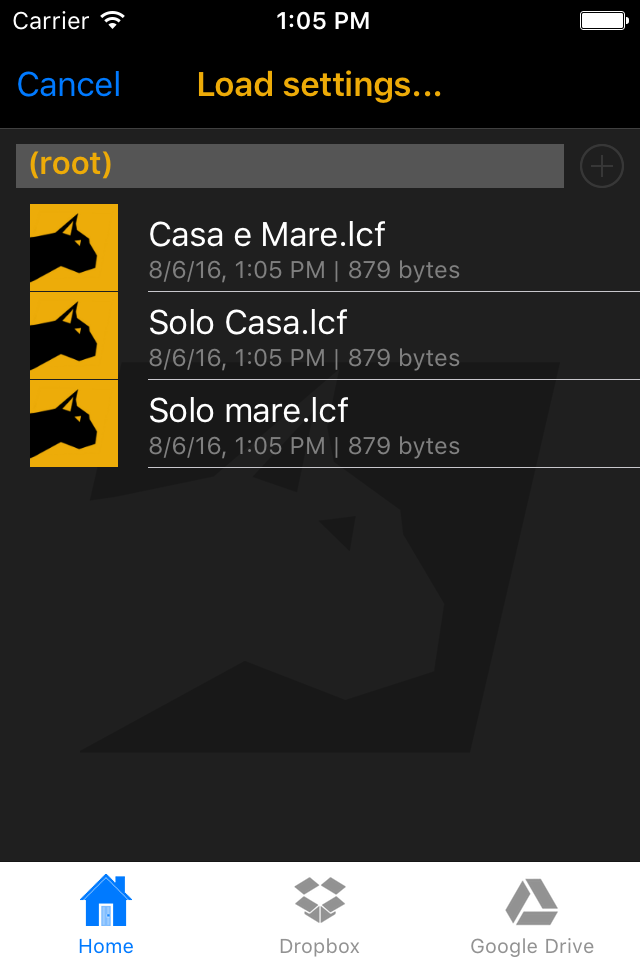Tap the Google Drive triangle icon
The image size is (640, 960).
coord(532,900)
